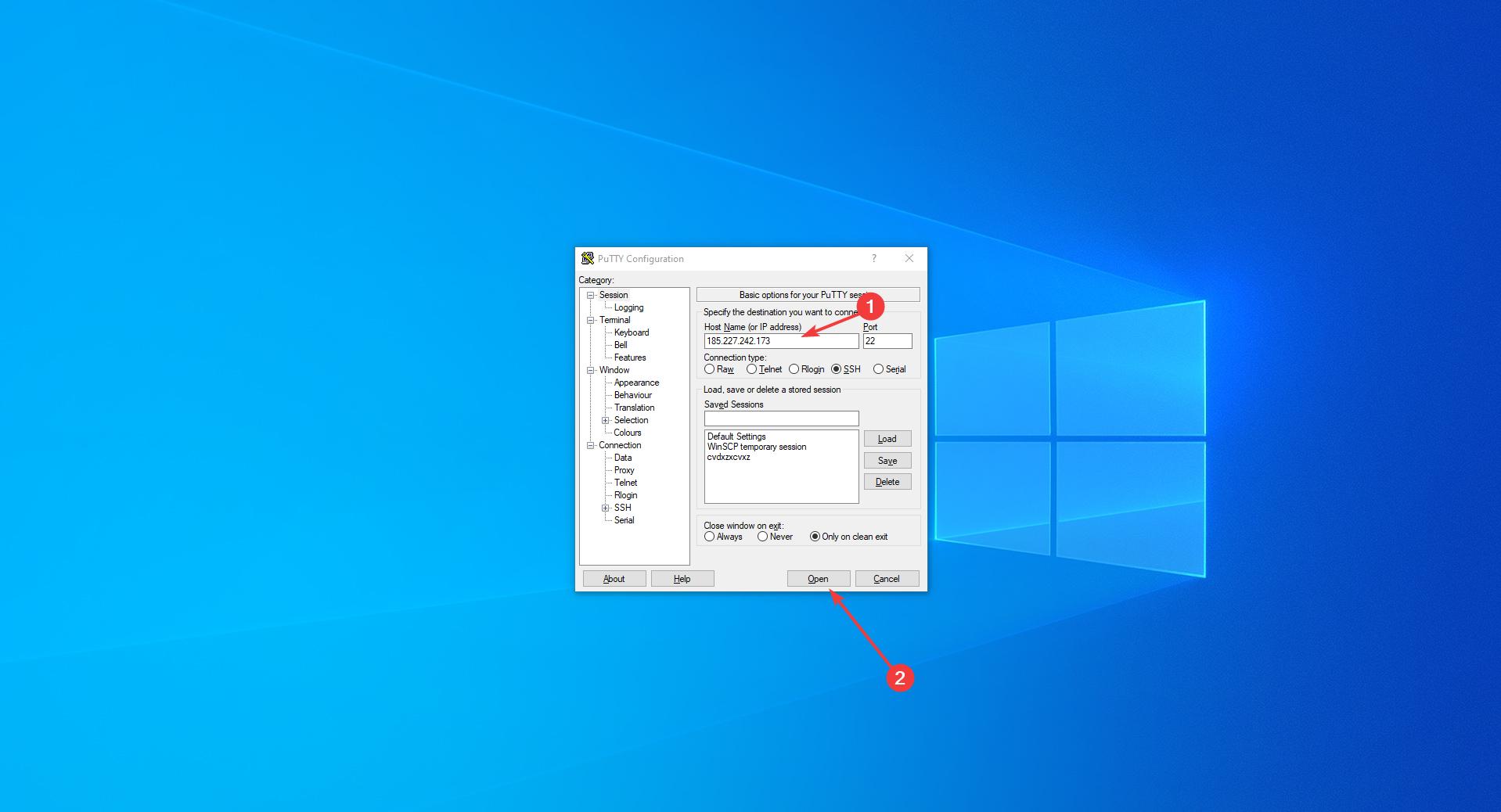Close the PuTTY Configuration window
The image size is (1501, 812).
[909, 258]
